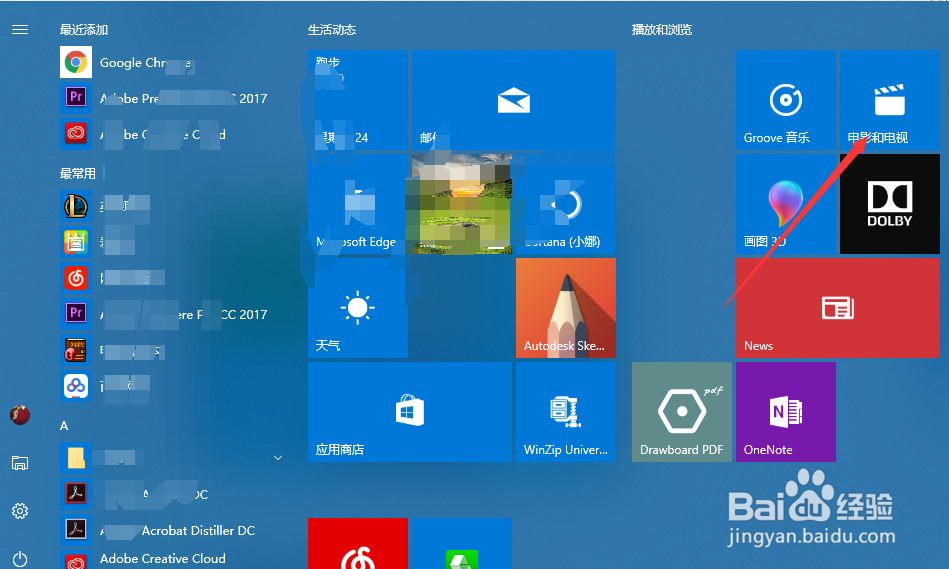Open the calendar-like colorful app icon in most used
This screenshot has height=569, width=949.
point(76,242)
